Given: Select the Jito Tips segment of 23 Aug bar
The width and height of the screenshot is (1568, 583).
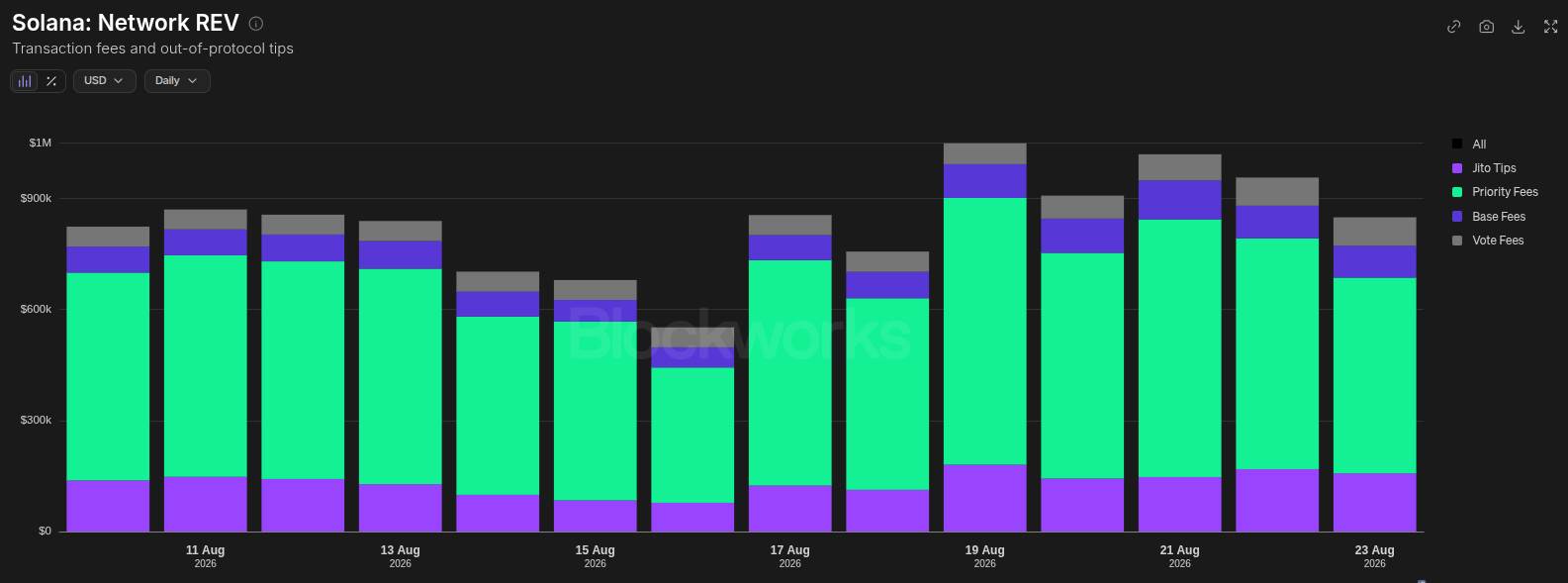Looking at the screenshot, I should 1374,503.
